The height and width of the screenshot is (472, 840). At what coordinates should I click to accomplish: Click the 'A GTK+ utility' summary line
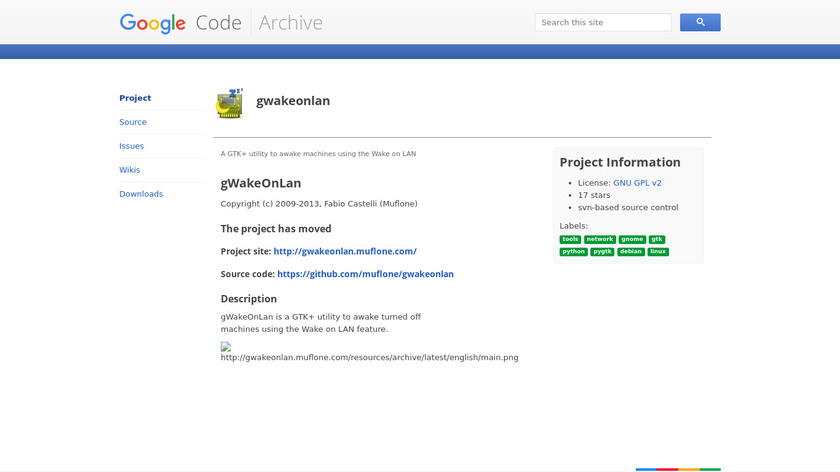point(318,154)
